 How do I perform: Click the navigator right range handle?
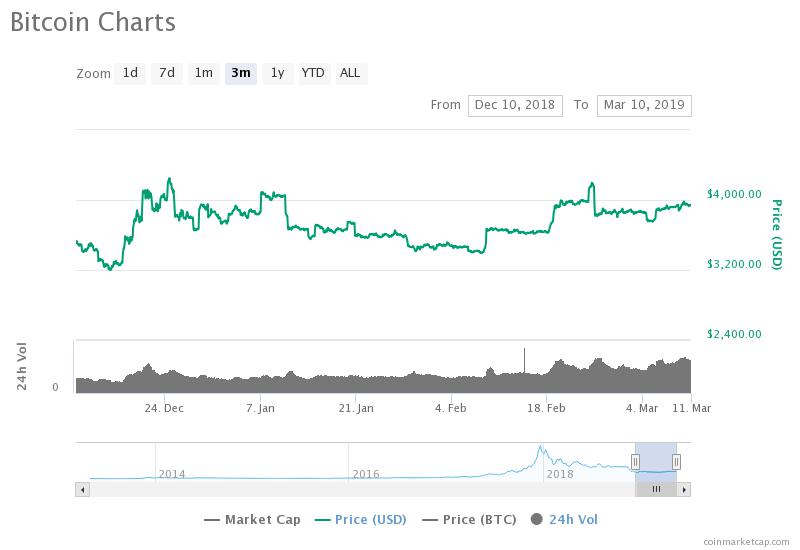pyautogui.click(x=677, y=461)
